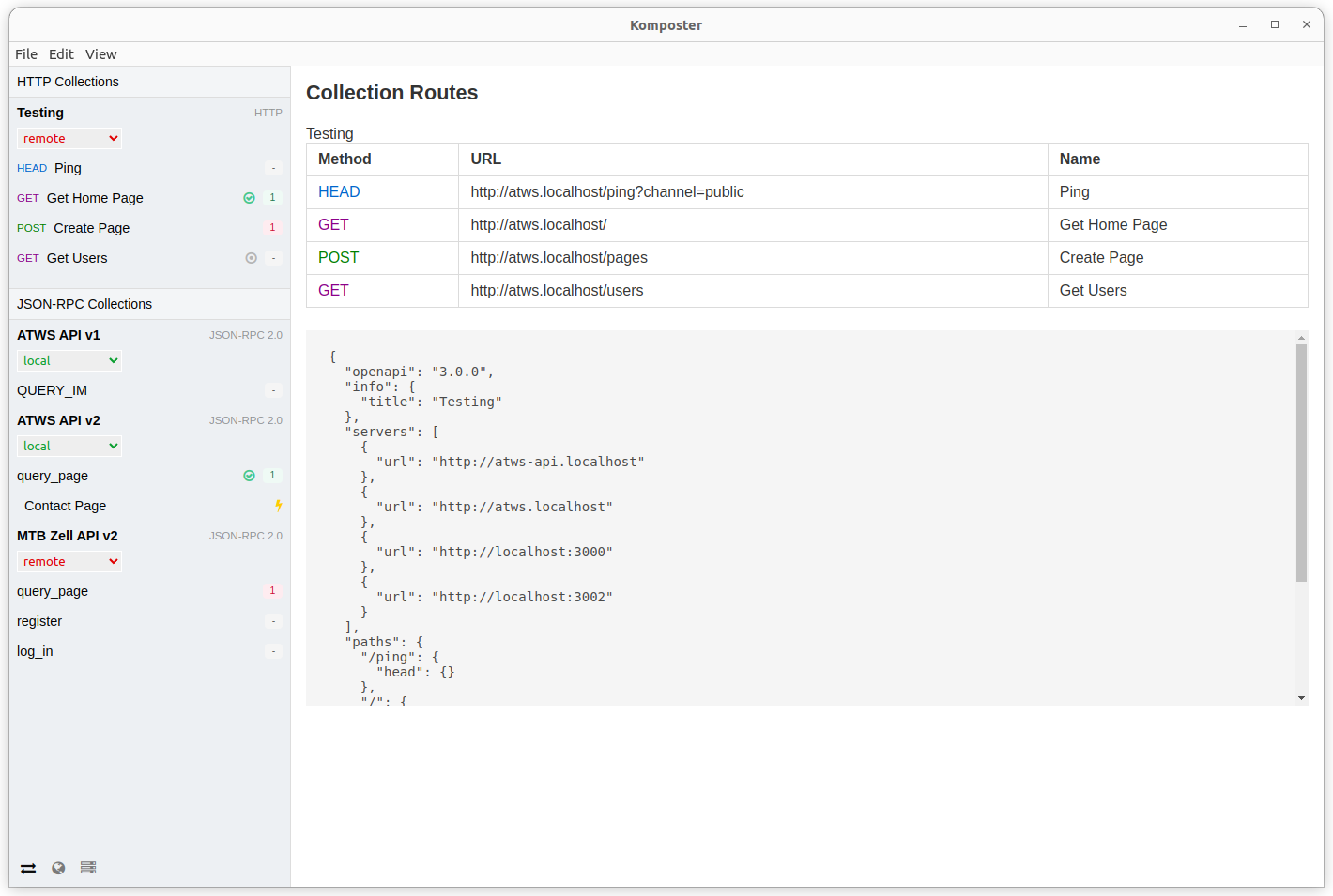Click green check icon beside Get Home Page
Screen dimensions: 1333x896
[250, 198]
